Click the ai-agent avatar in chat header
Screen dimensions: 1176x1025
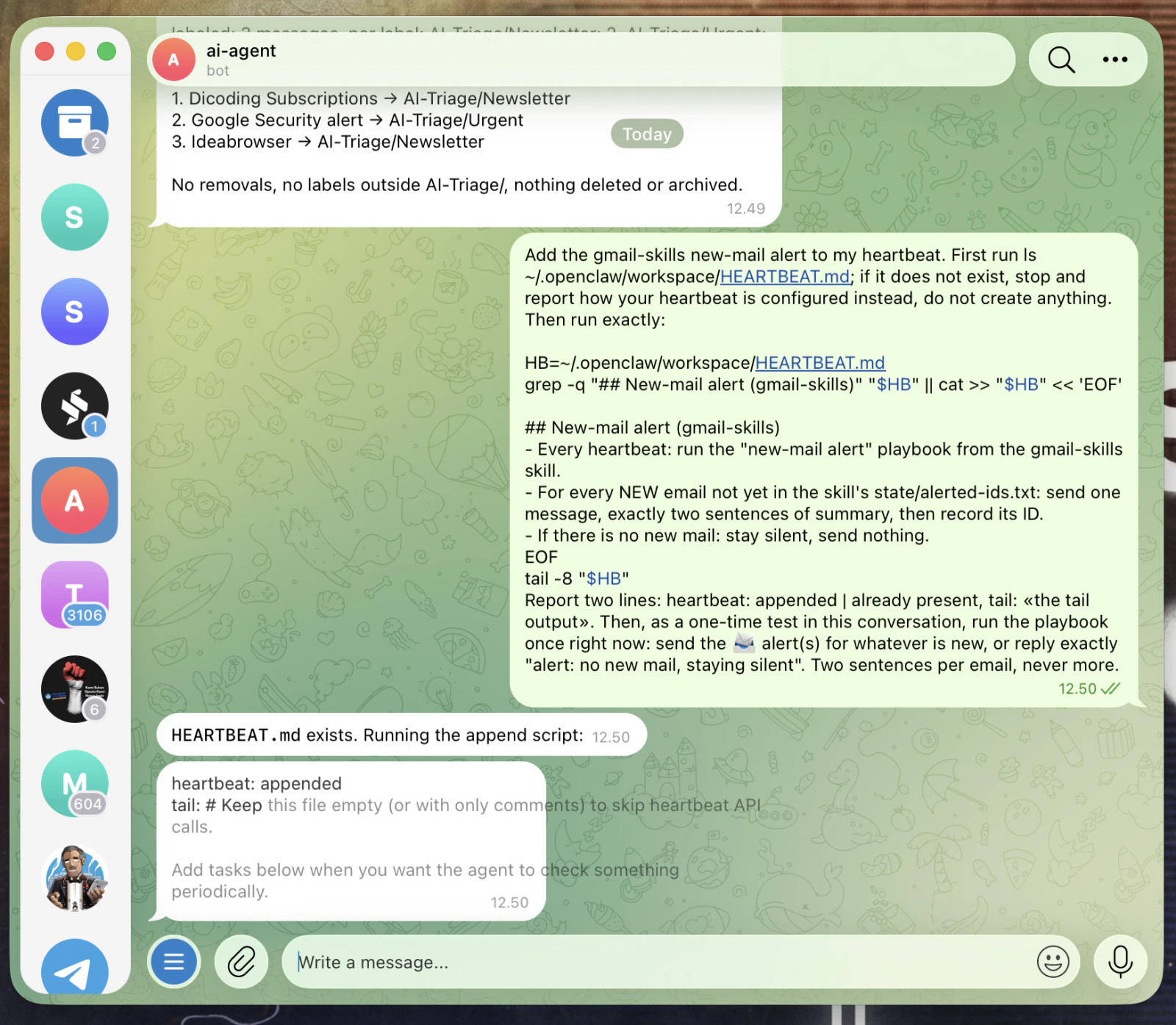point(173,60)
